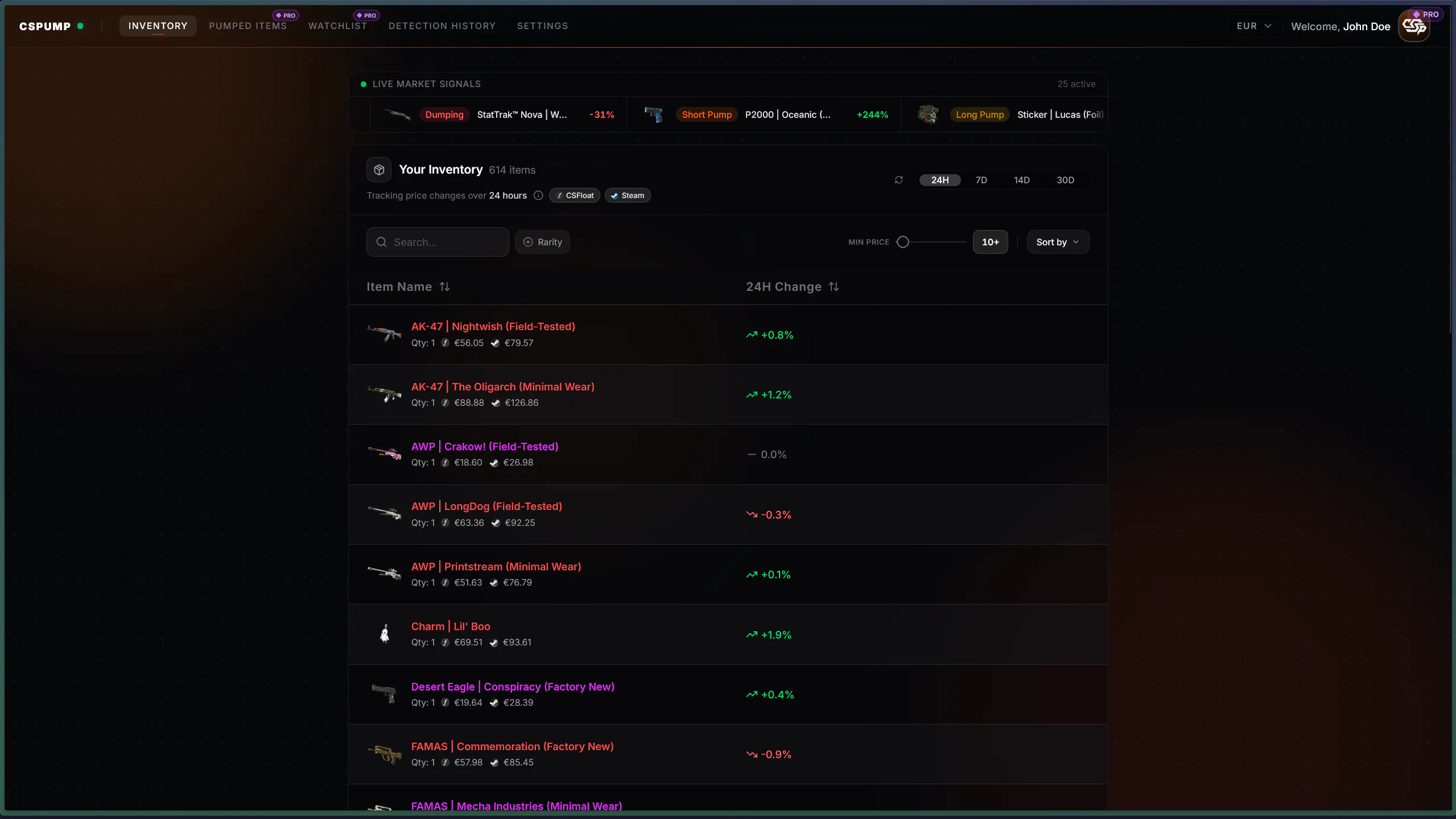Image resolution: width=1456 pixels, height=819 pixels.
Task: Open the Pumped Items tab
Action: tap(248, 26)
